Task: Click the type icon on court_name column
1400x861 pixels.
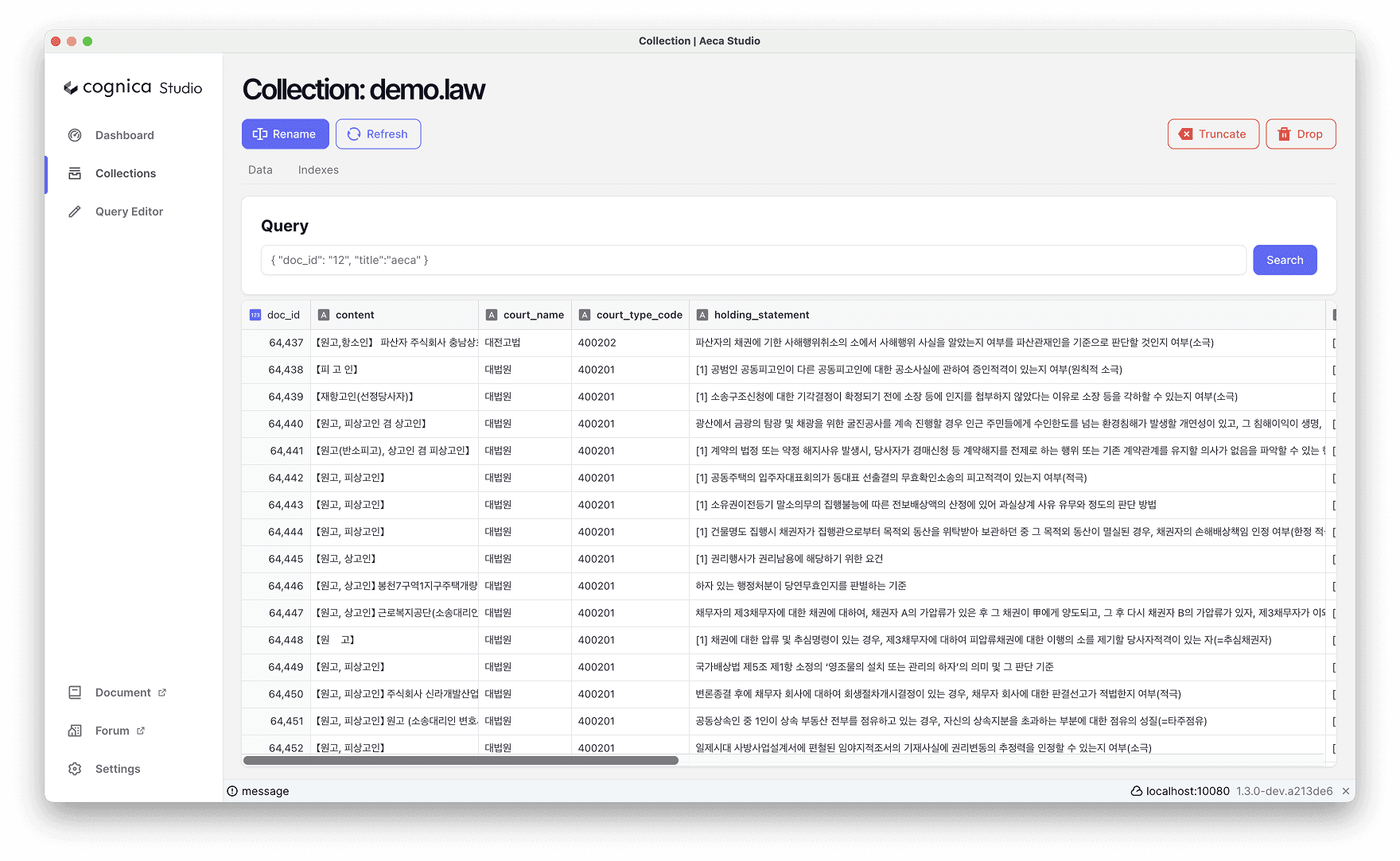Action: click(x=491, y=315)
